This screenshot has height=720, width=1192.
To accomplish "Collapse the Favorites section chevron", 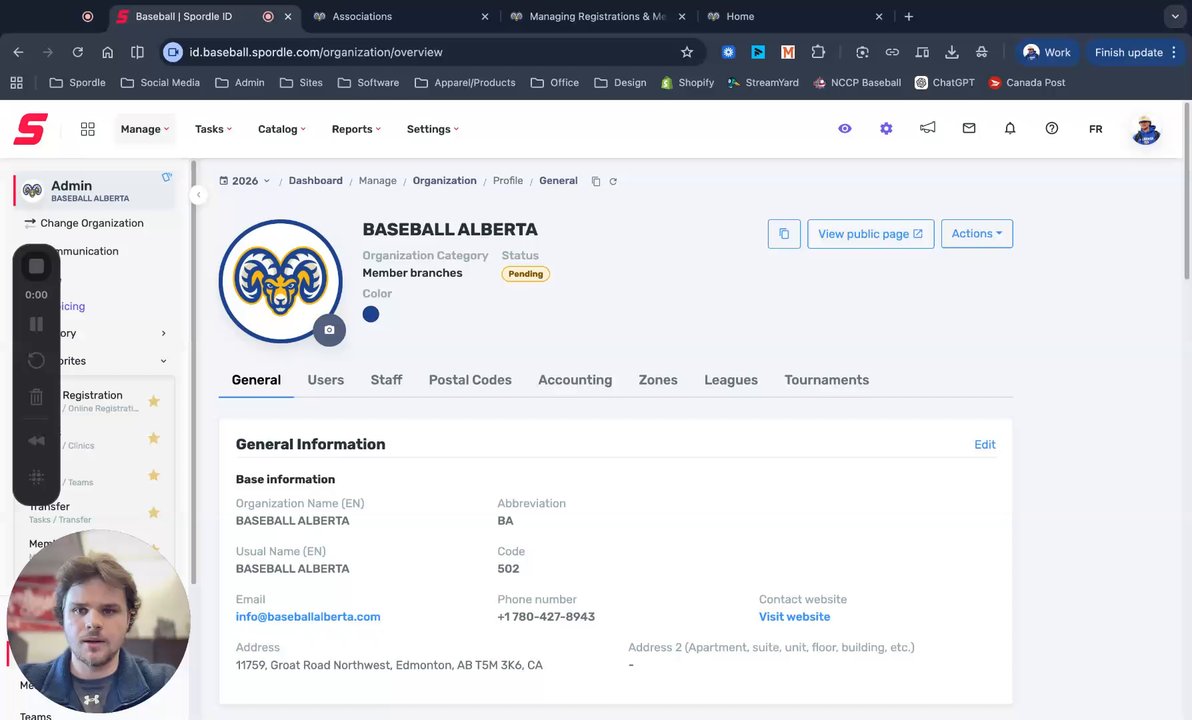I will click(163, 361).
